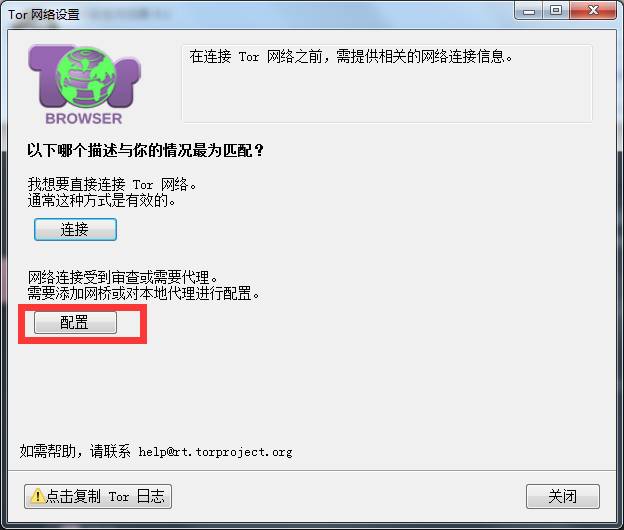Maximize the Tor network settings window
This screenshot has width=624, height=530.
[556, 11]
